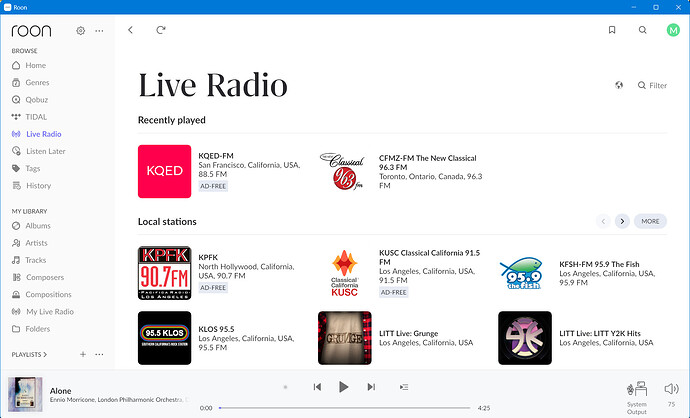Open KLOS 95.5 station title
Viewport: 690px width, 418px height.
tap(217, 329)
